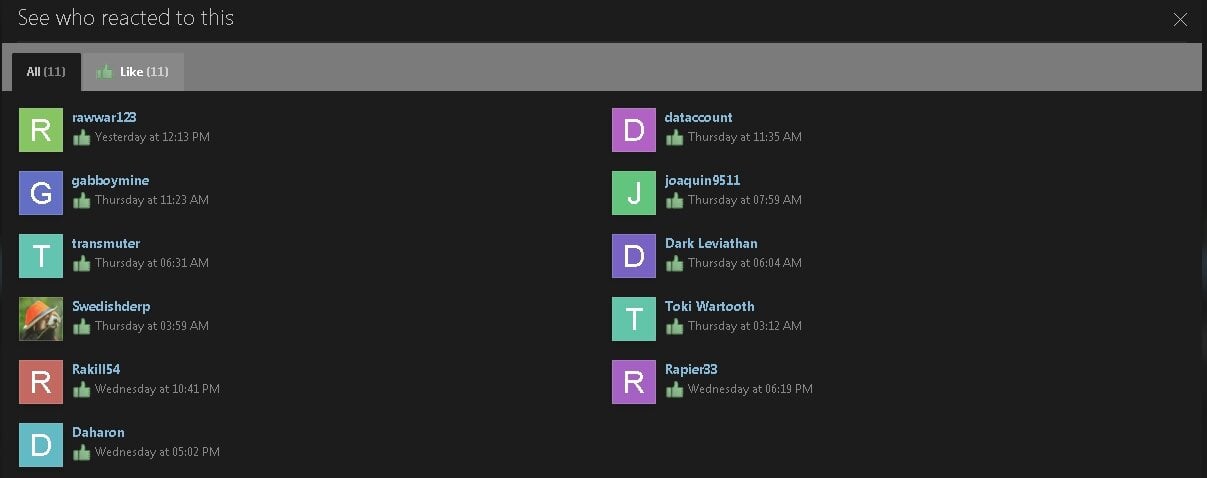Image resolution: width=1207 pixels, height=478 pixels.
Task: Open dataccount's profile link
Action: pos(698,117)
